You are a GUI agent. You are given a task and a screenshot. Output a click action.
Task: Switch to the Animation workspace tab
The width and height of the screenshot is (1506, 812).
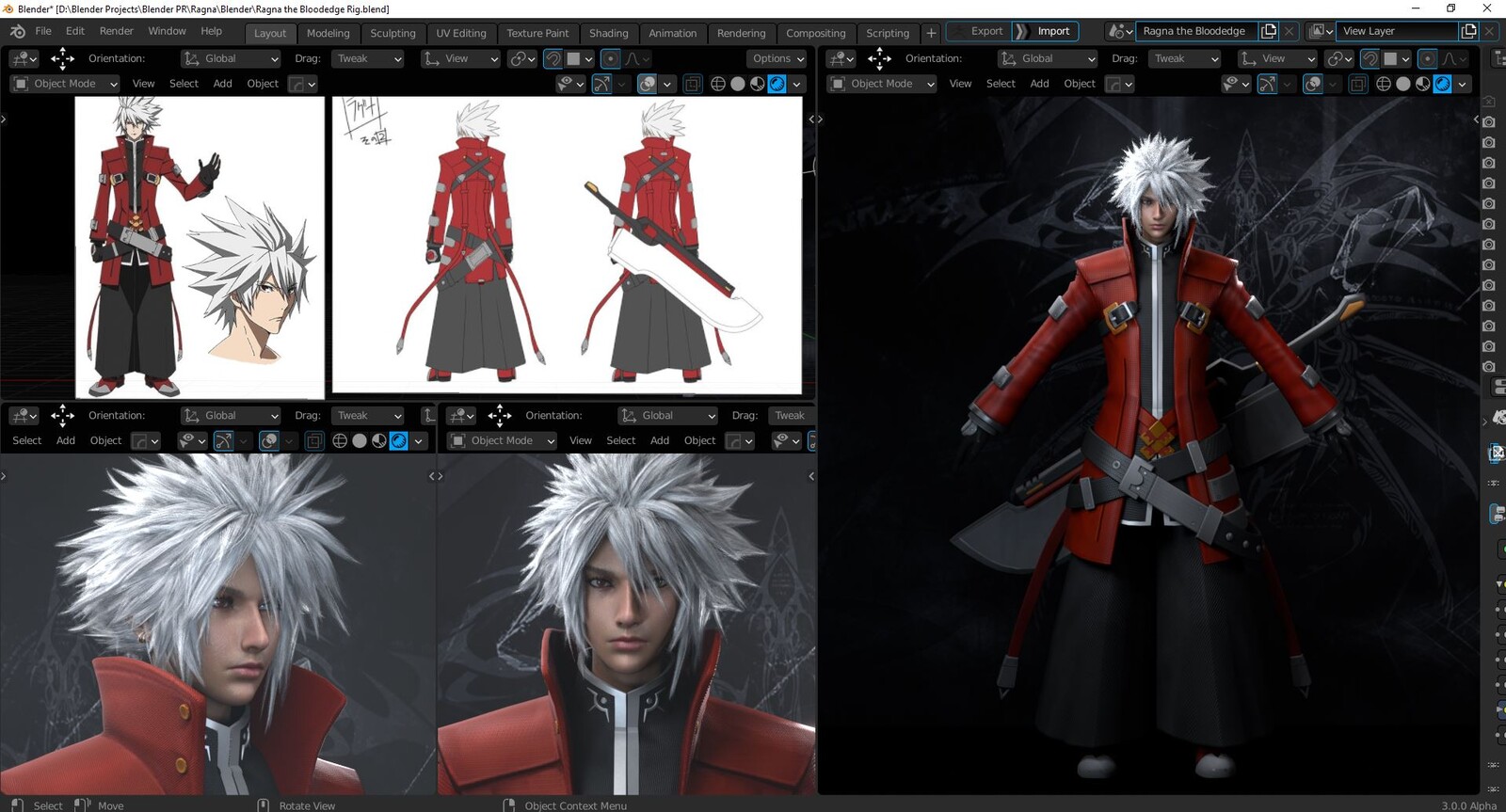(x=672, y=33)
